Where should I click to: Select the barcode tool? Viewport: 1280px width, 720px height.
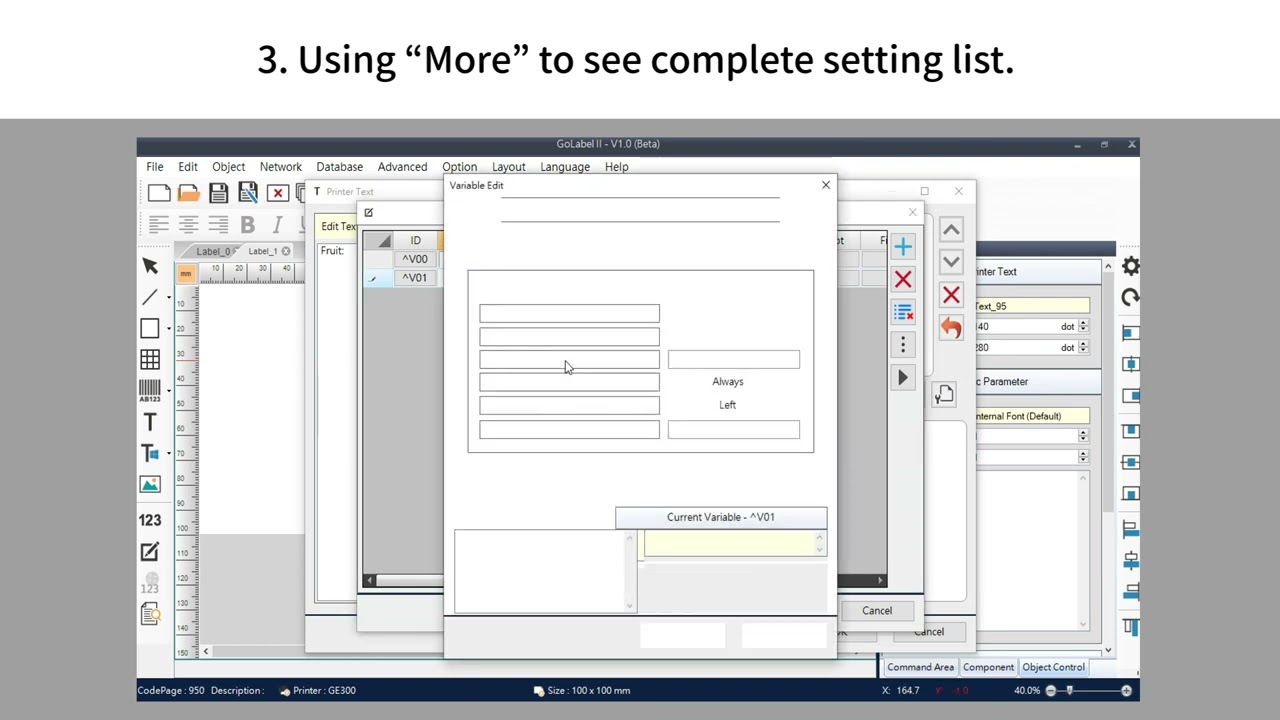[x=150, y=391]
